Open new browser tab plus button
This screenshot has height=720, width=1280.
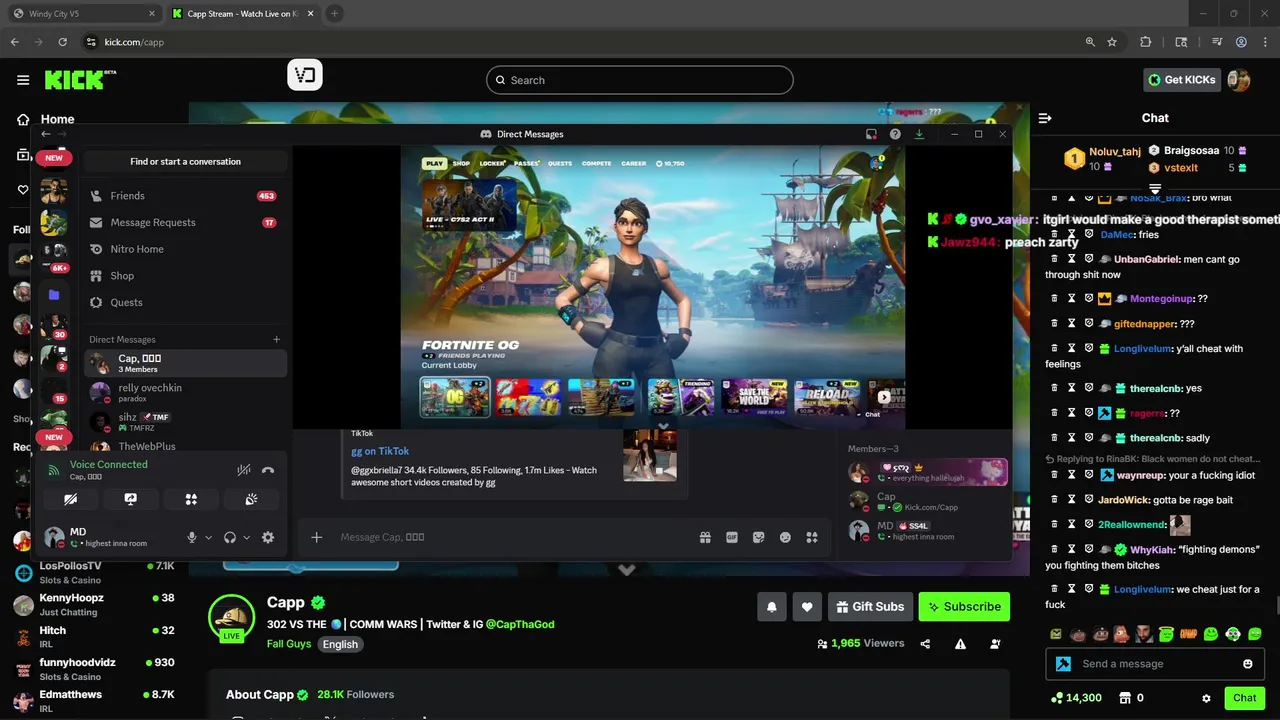[x=334, y=14]
